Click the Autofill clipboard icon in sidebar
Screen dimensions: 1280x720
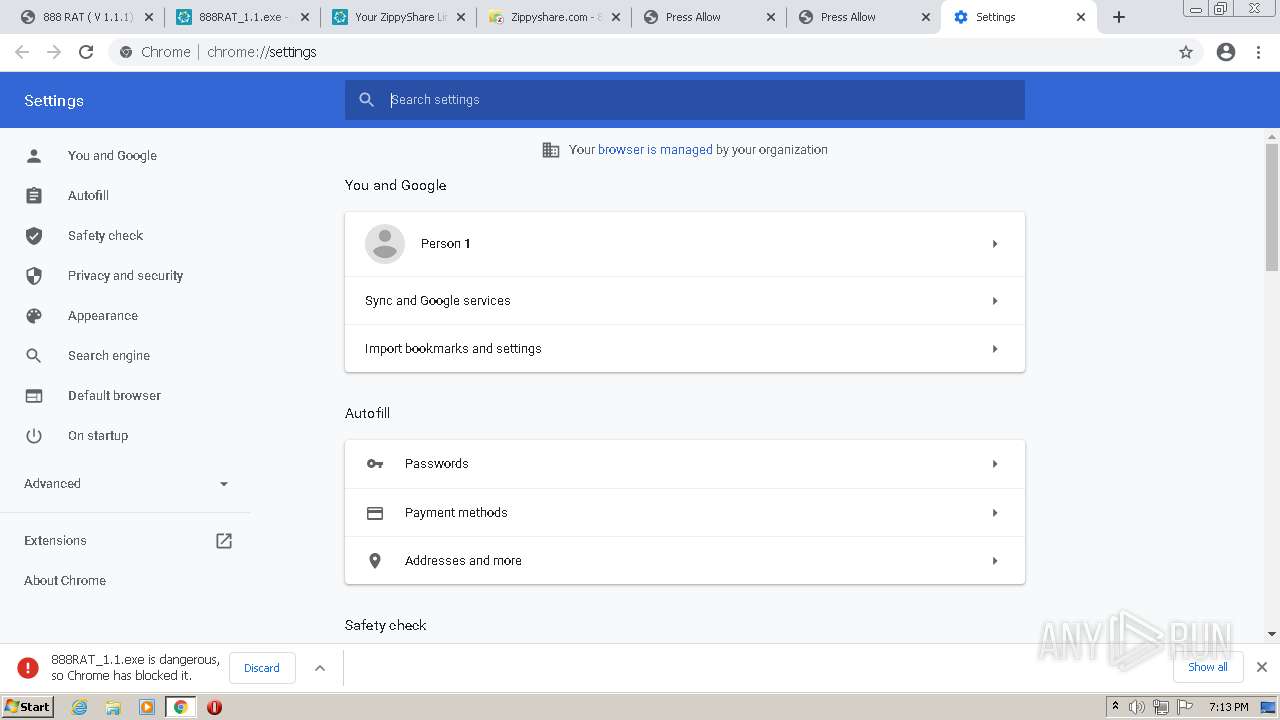[x=34, y=195]
